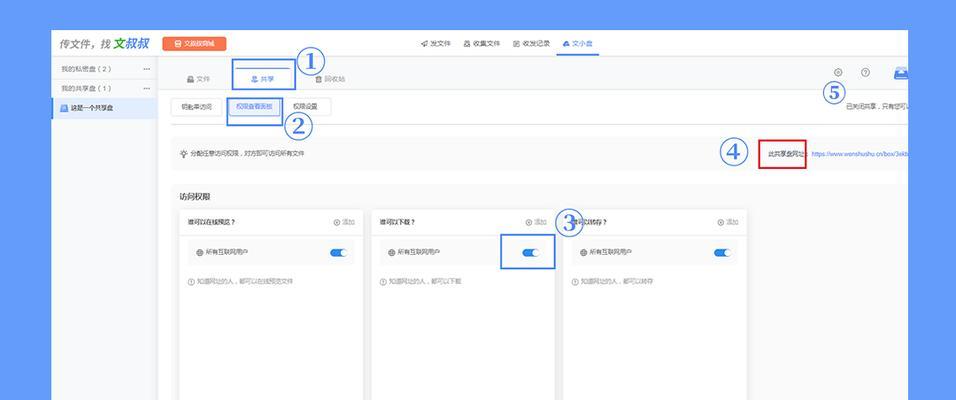Click info icon beside 都可以下载
The image size is (956, 400).
click(x=383, y=282)
